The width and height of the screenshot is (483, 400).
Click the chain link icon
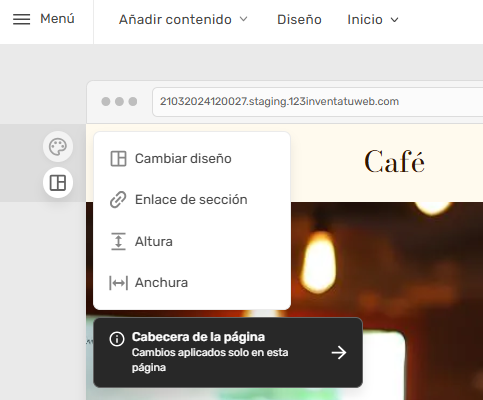pos(118,200)
